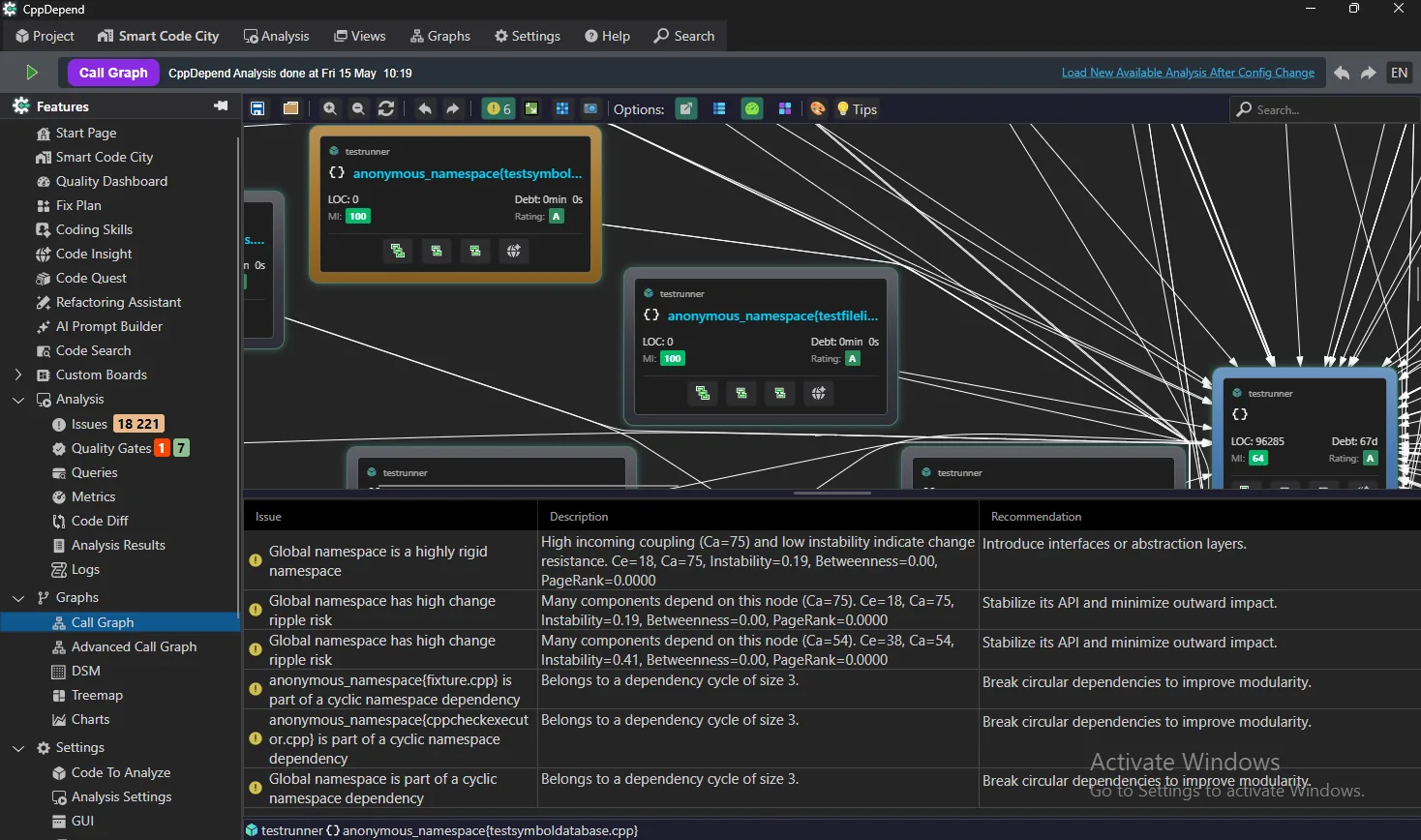Click the red 1 Quality Gates badge
This screenshot has width=1421, height=840.
coord(163,448)
